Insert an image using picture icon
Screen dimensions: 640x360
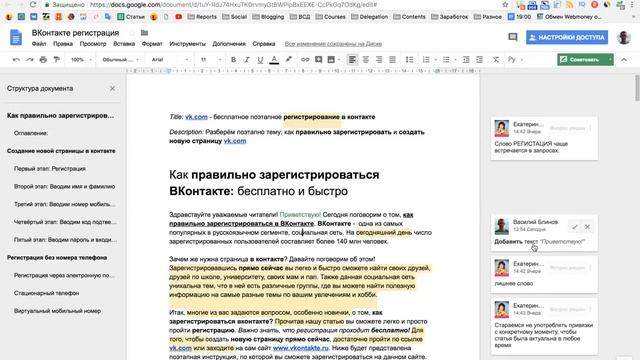coord(331,60)
